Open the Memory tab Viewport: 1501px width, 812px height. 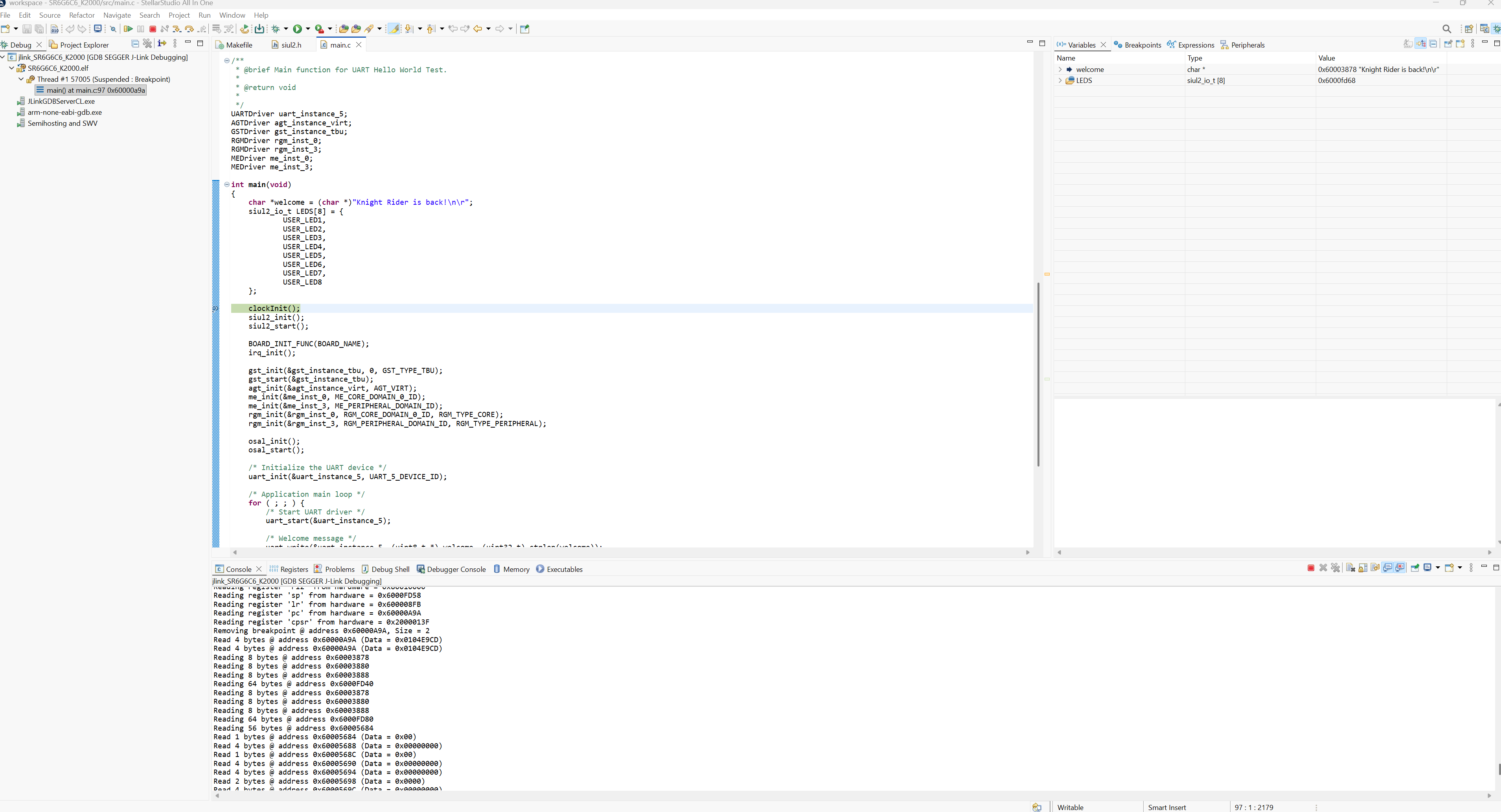pyautogui.click(x=511, y=569)
